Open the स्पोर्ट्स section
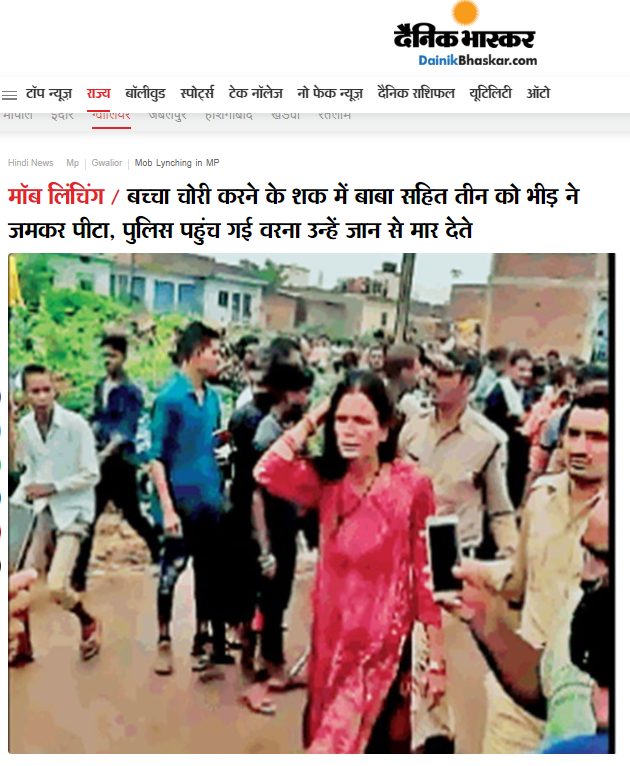The width and height of the screenshot is (630, 766). (x=197, y=93)
